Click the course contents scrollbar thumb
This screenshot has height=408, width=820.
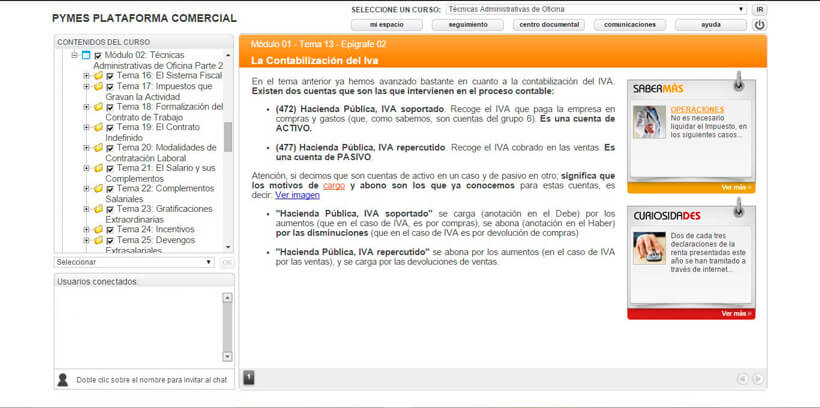[228, 137]
